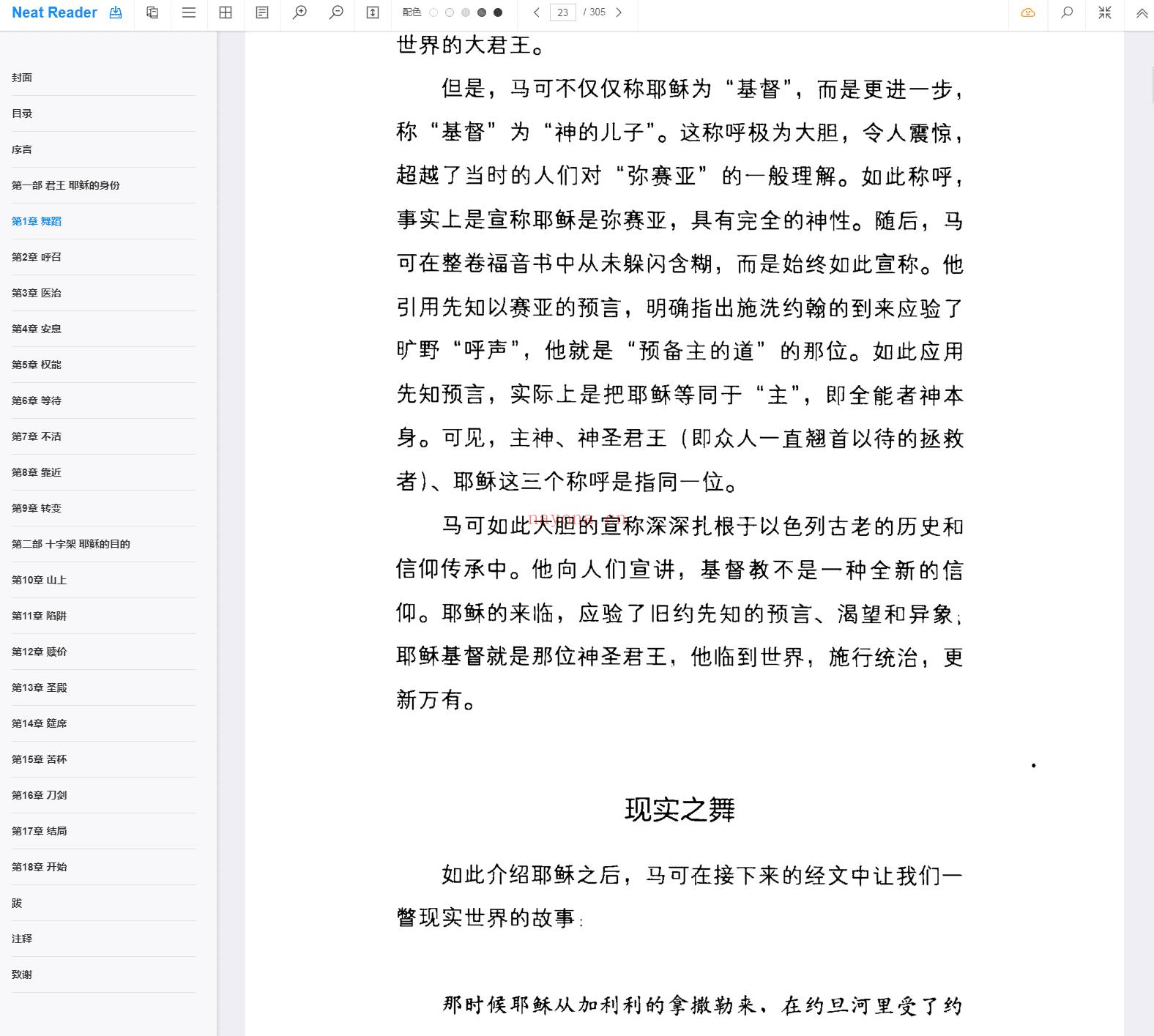Go to previous page arrow
The image size is (1154, 1036).
[537, 12]
